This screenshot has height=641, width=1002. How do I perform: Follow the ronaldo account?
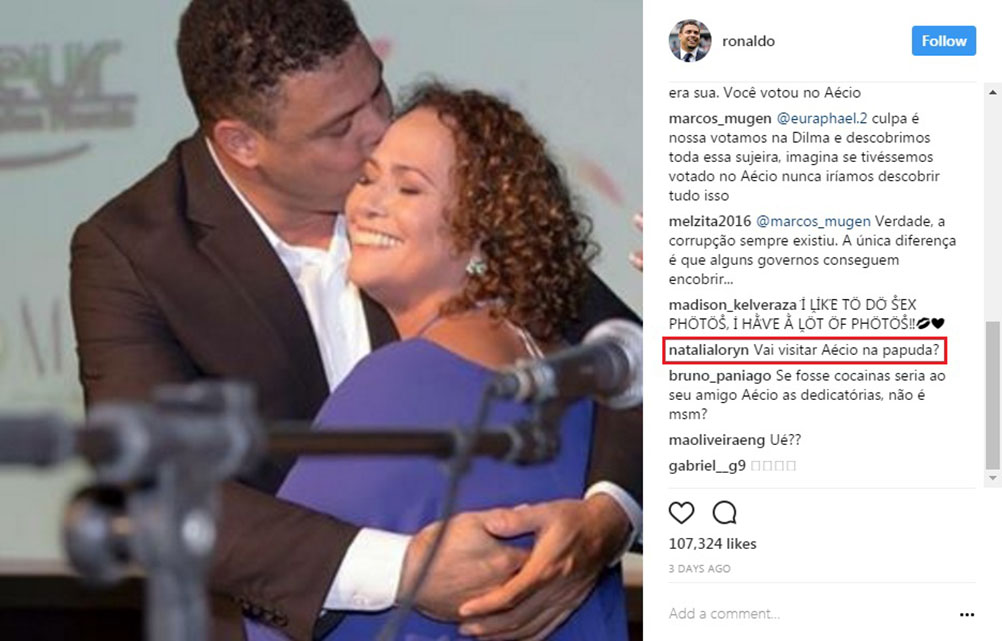pyautogui.click(x=944, y=41)
